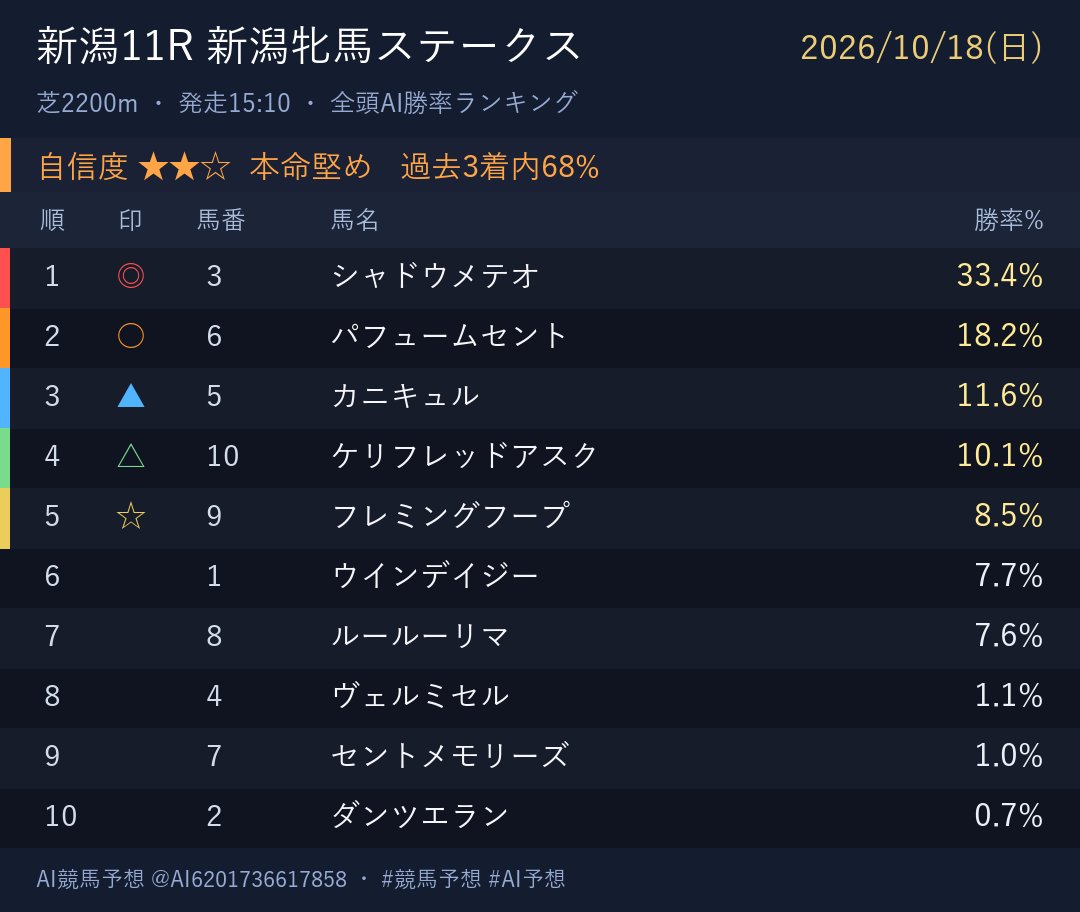The width and height of the screenshot is (1080, 912).
Task: Click the 印 column header
Action: click(x=130, y=220)
